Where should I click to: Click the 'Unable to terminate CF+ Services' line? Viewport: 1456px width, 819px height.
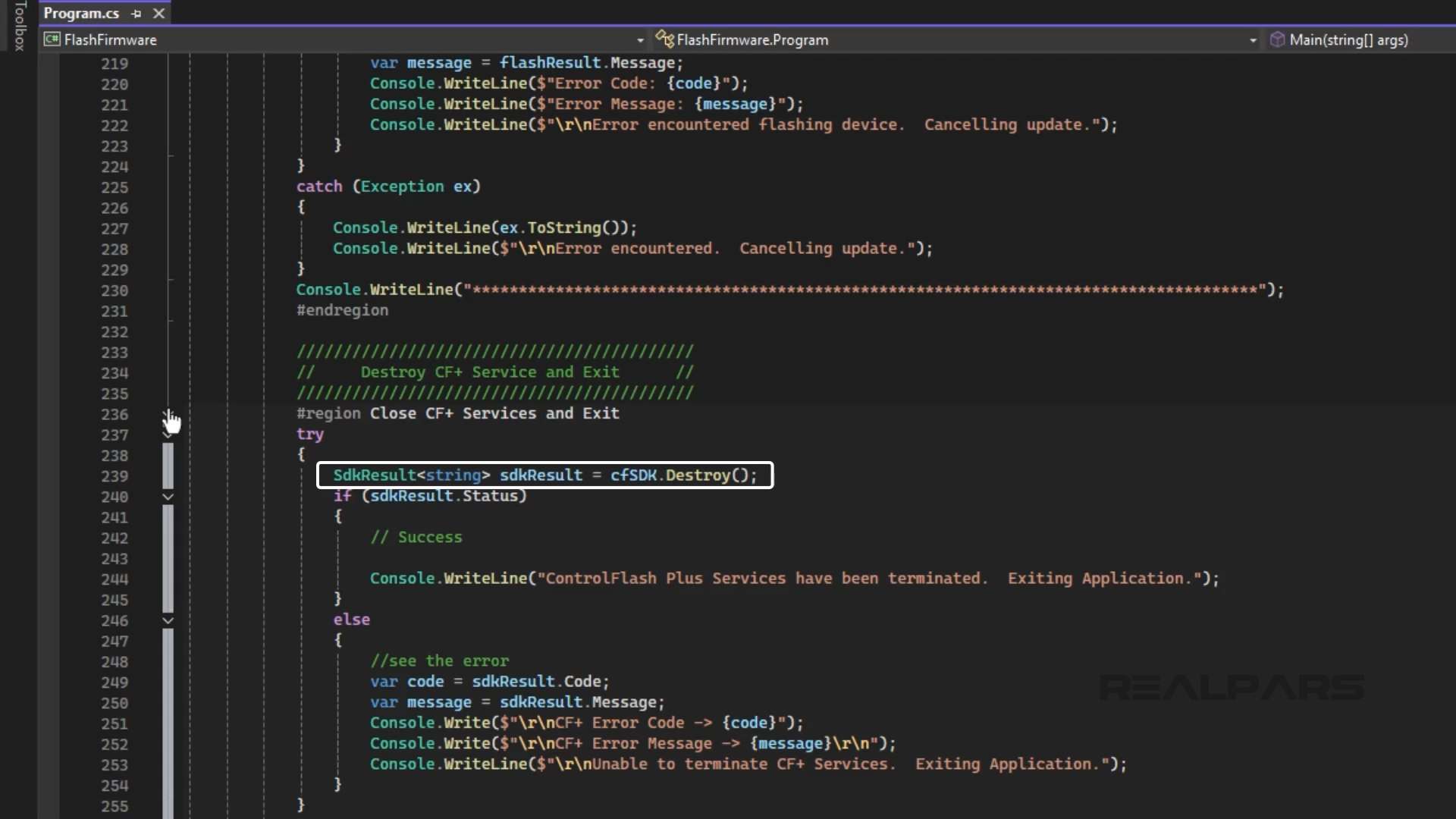click(748, 764)
